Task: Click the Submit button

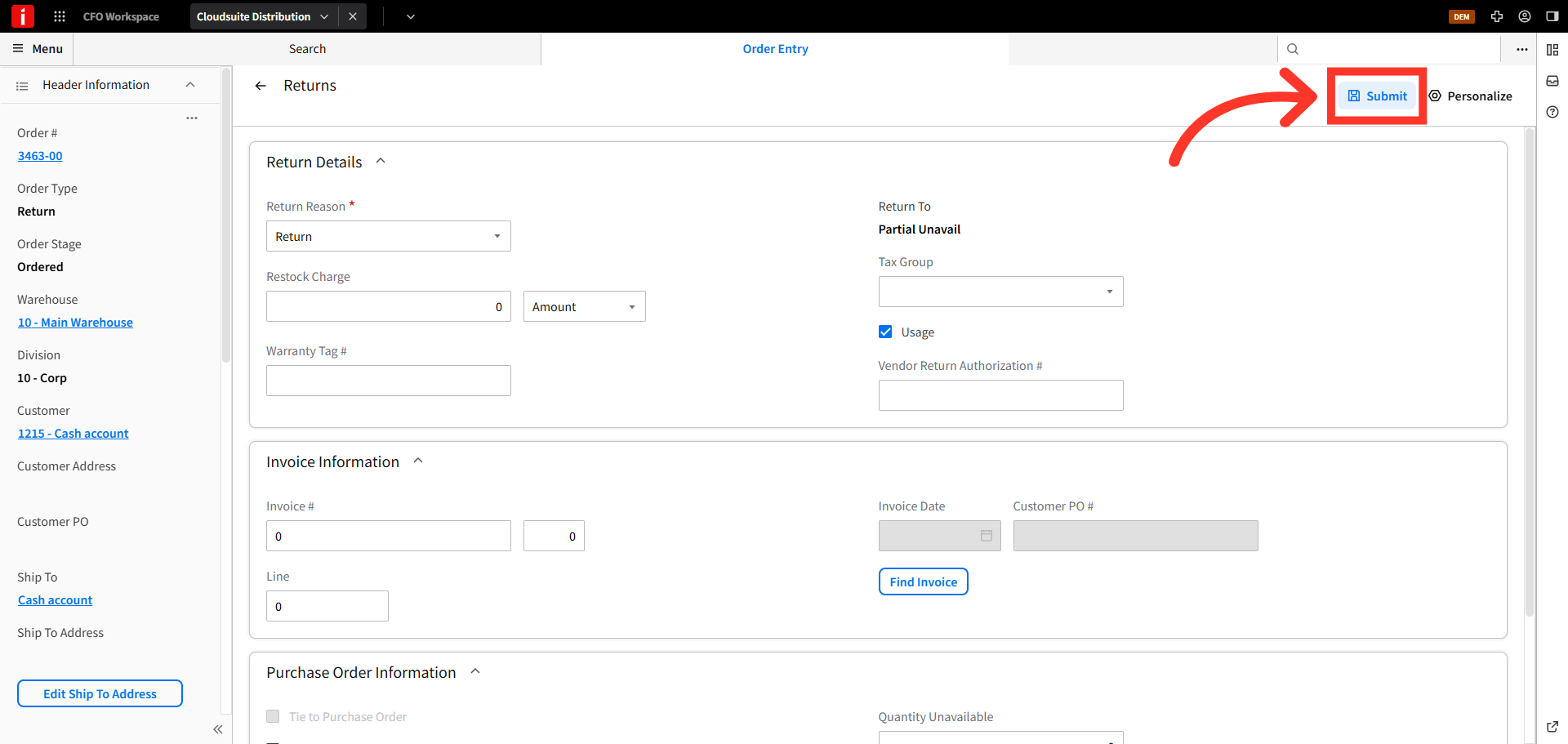Action: coord(1377,96)
